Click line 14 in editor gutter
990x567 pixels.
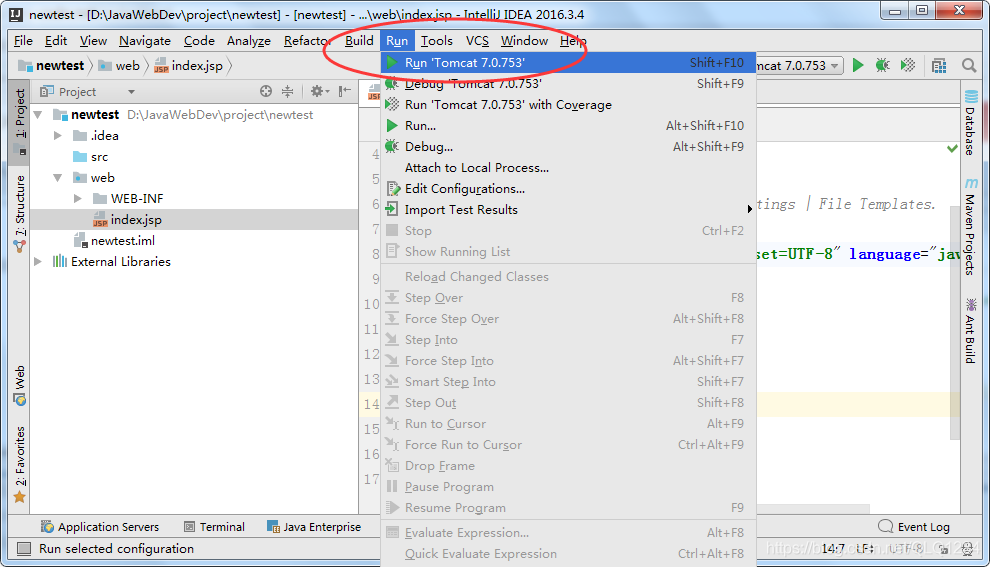coord(371,404)
